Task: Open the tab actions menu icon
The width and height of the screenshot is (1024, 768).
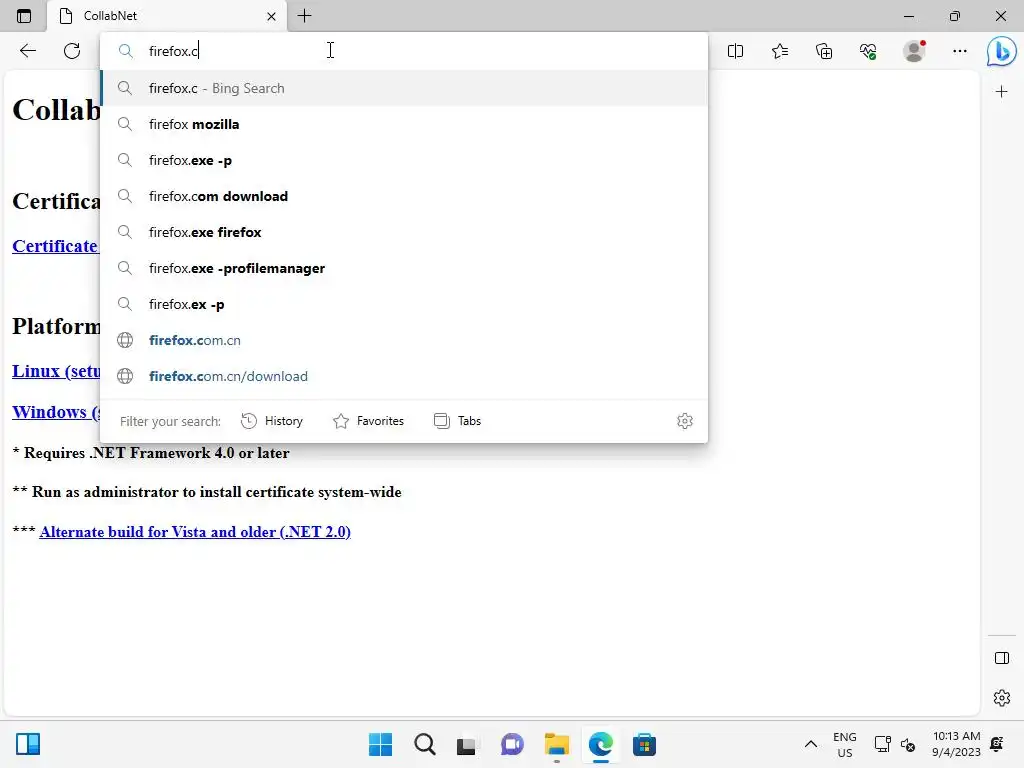Action: pyautogui.click(x=24, y=16)
